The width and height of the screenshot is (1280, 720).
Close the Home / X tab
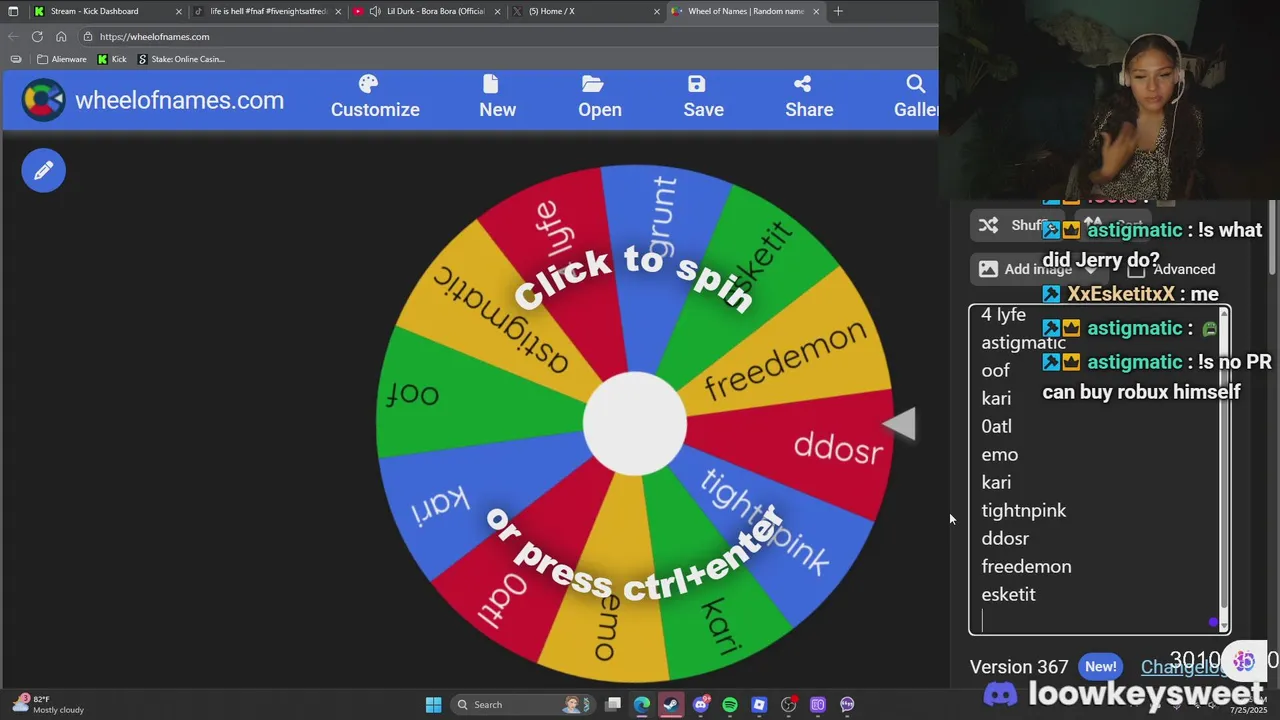[x=657, y=11]
